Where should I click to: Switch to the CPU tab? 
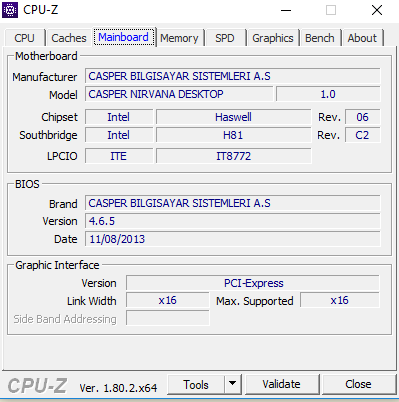[24, 38]
